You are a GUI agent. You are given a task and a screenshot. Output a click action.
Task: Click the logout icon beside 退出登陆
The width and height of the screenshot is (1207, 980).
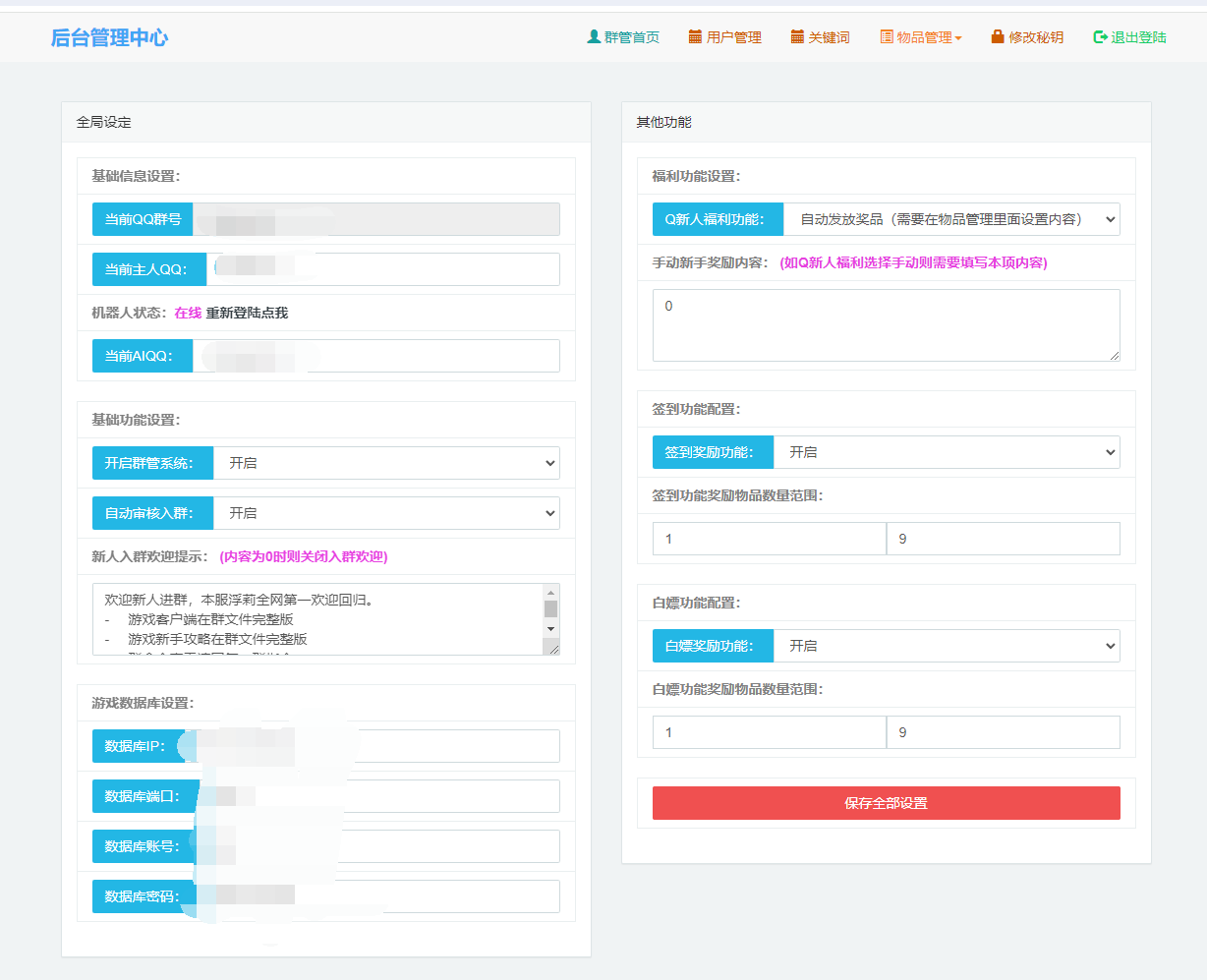pyautogui.click(x=1100, y=37)
